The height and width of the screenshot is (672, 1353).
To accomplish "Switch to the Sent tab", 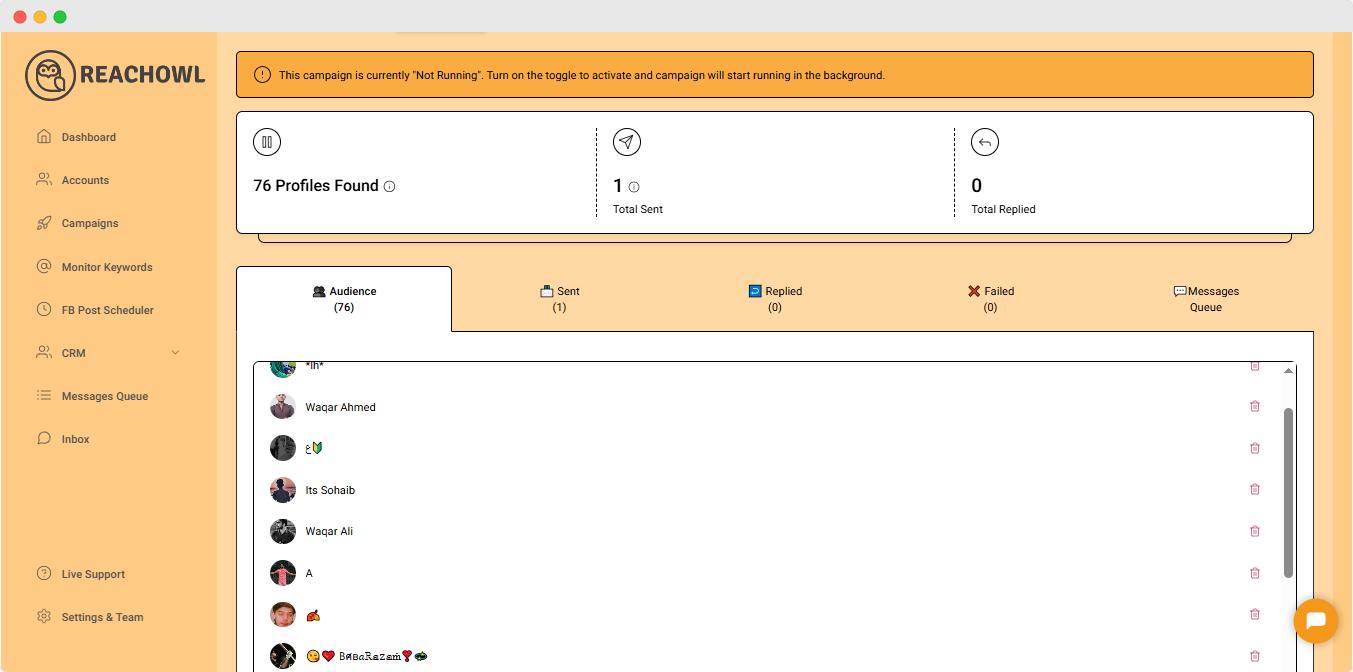I will point(560,299).
